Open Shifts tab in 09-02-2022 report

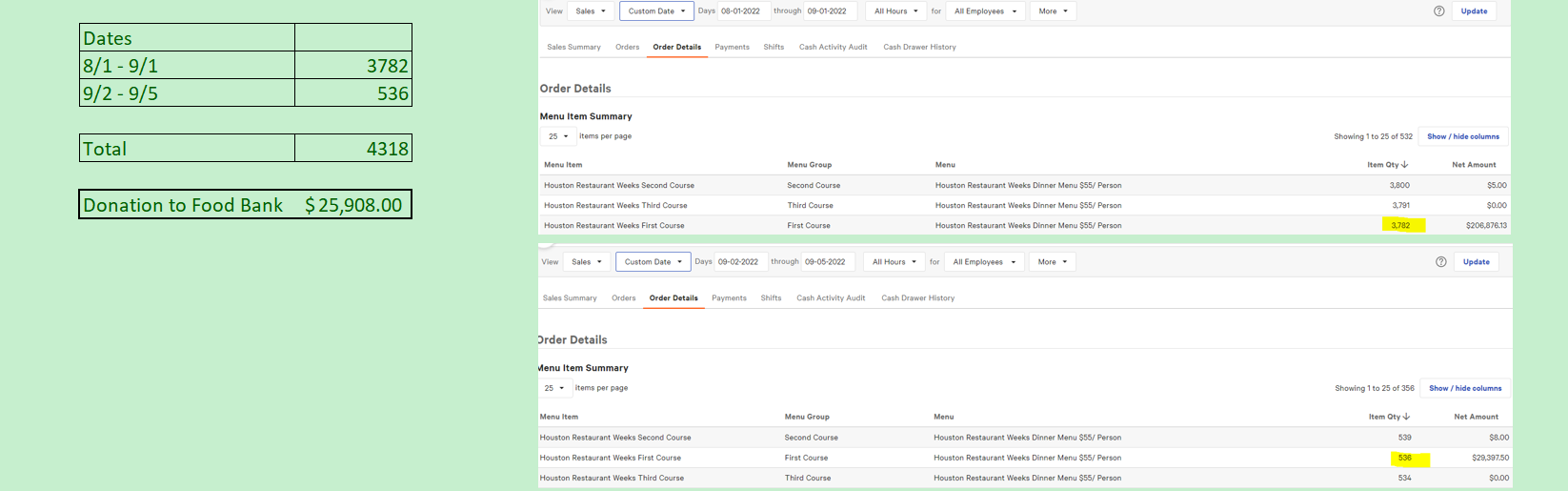[x=771, y=298]
